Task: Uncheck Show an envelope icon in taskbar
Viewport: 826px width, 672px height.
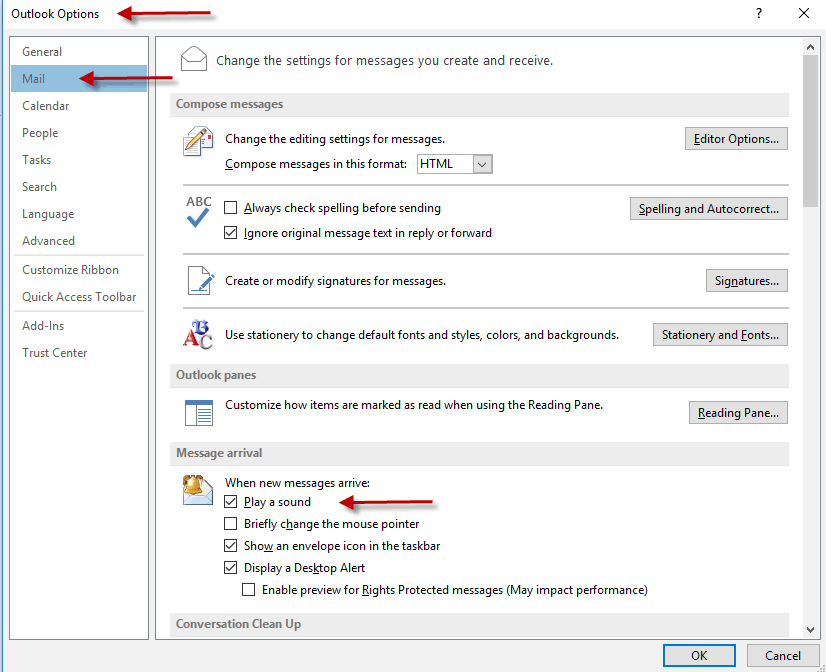Action: tap(230, 545)
